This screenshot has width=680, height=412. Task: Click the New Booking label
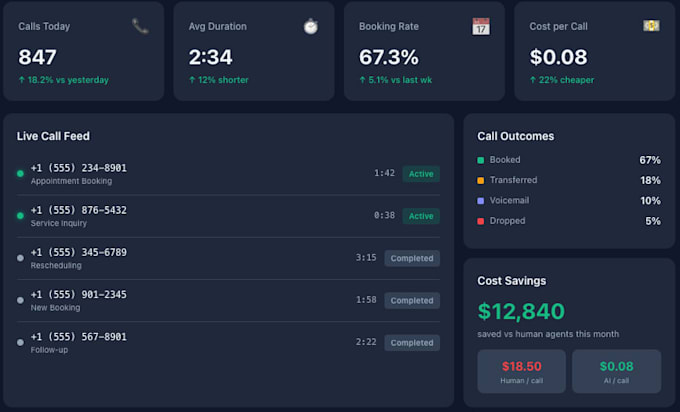55,307
